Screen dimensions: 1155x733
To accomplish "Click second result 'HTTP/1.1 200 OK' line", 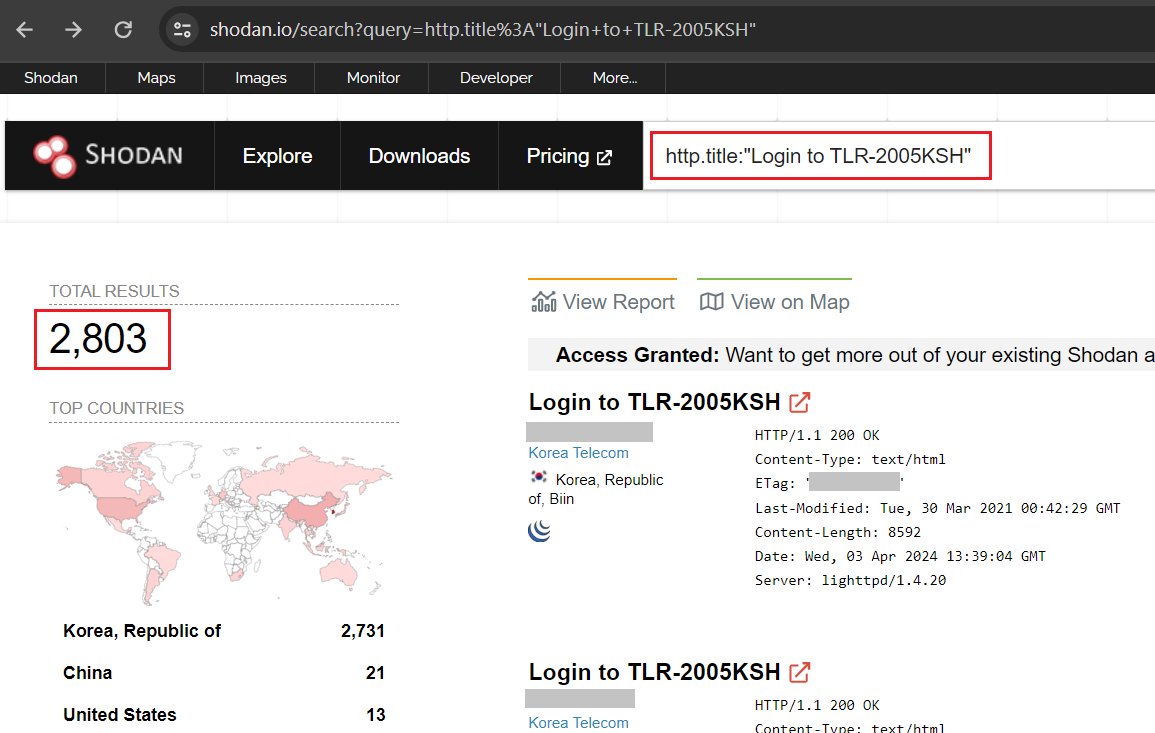I will [x=817, y=705].
